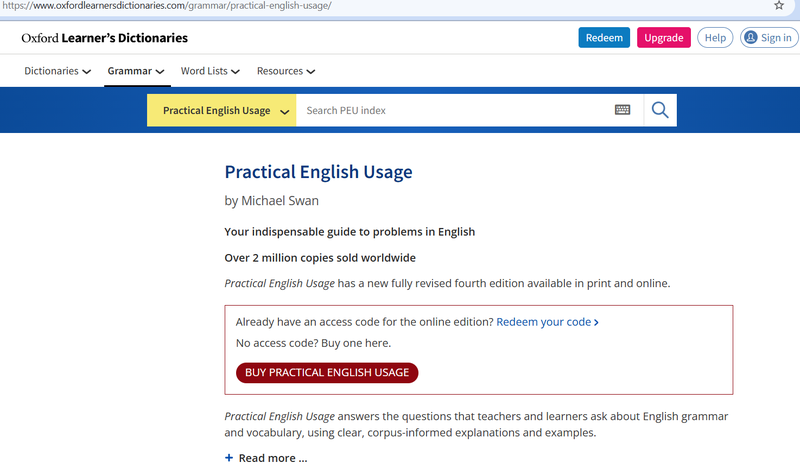The width and height of the screenshot is (800, 469).
Task: Click the Help button
Action: tap(715, 38)
